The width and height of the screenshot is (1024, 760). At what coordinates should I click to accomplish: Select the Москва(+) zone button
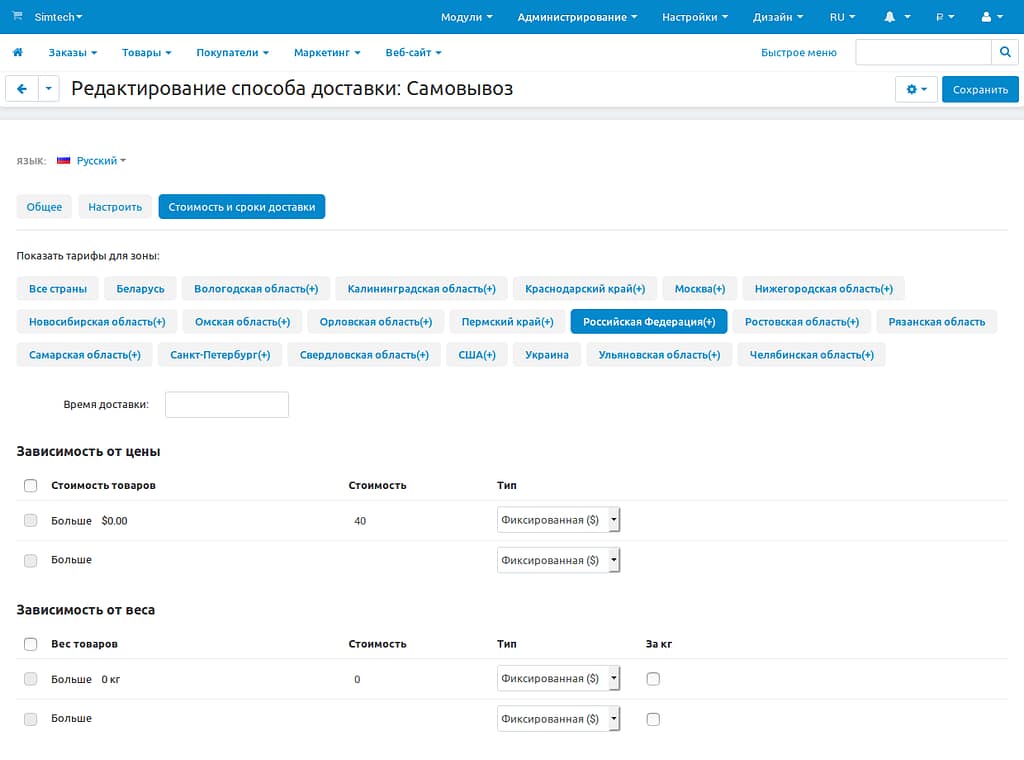(700, 289)
